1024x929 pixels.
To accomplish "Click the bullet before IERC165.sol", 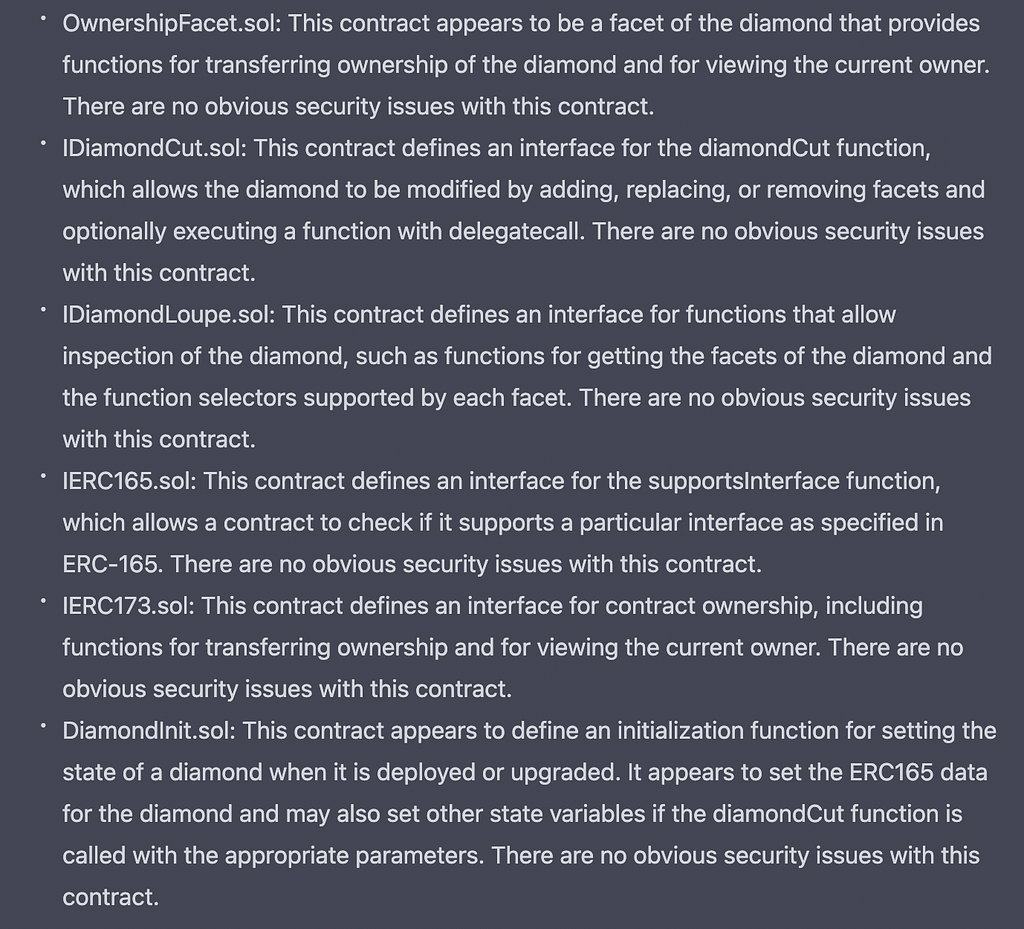I will (42, 476).
